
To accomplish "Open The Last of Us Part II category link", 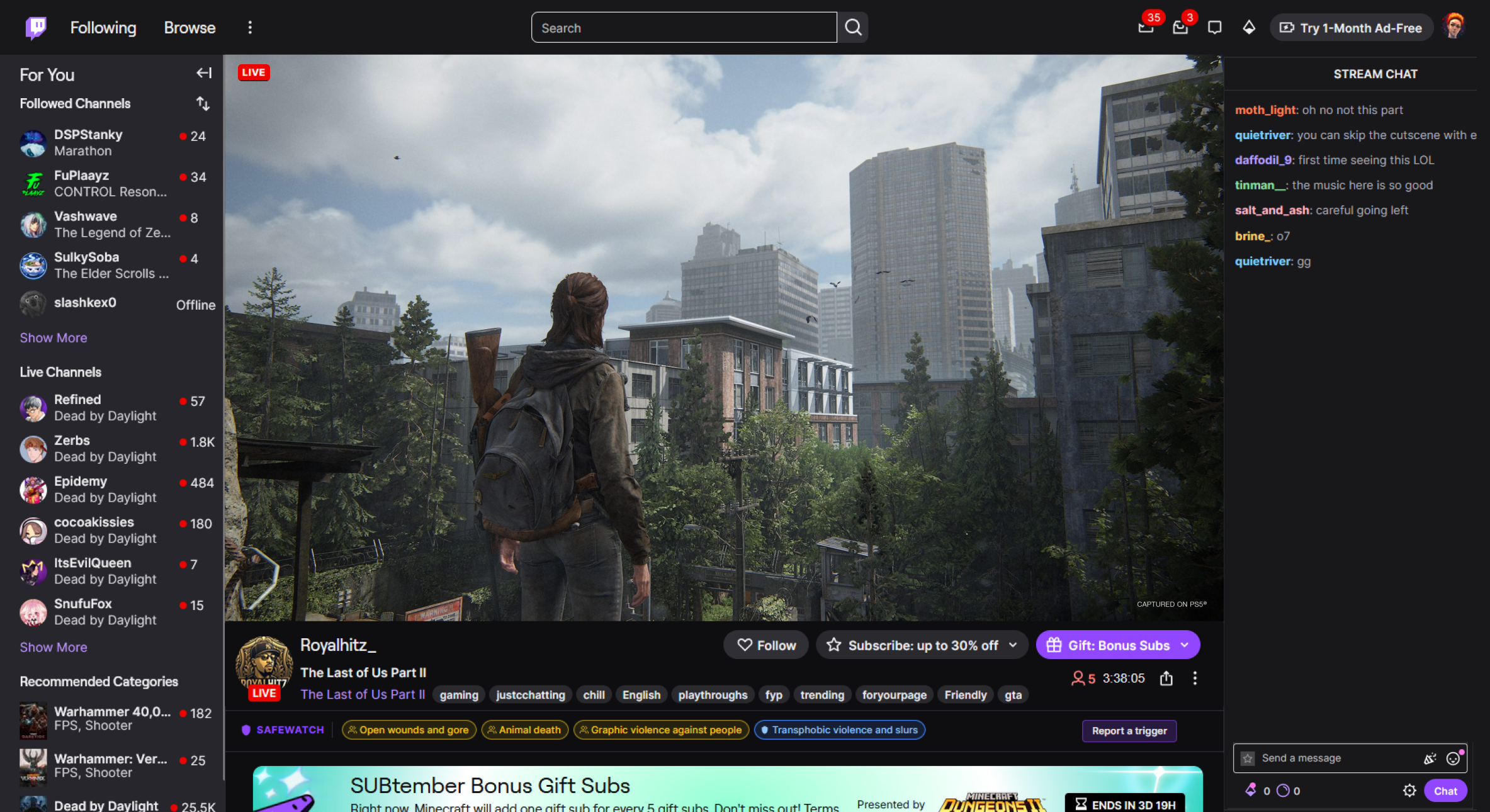I will click(x=363, y=694).
